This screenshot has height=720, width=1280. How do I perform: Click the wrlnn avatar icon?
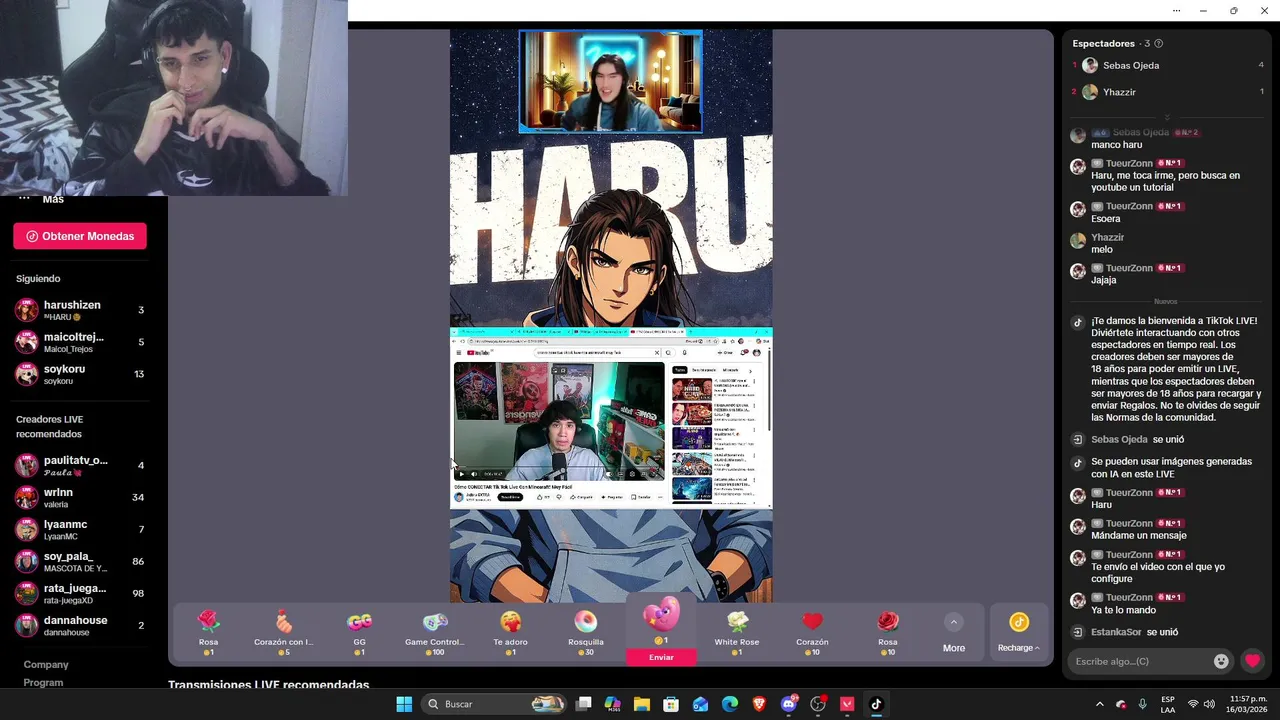(x=26, y=497)
